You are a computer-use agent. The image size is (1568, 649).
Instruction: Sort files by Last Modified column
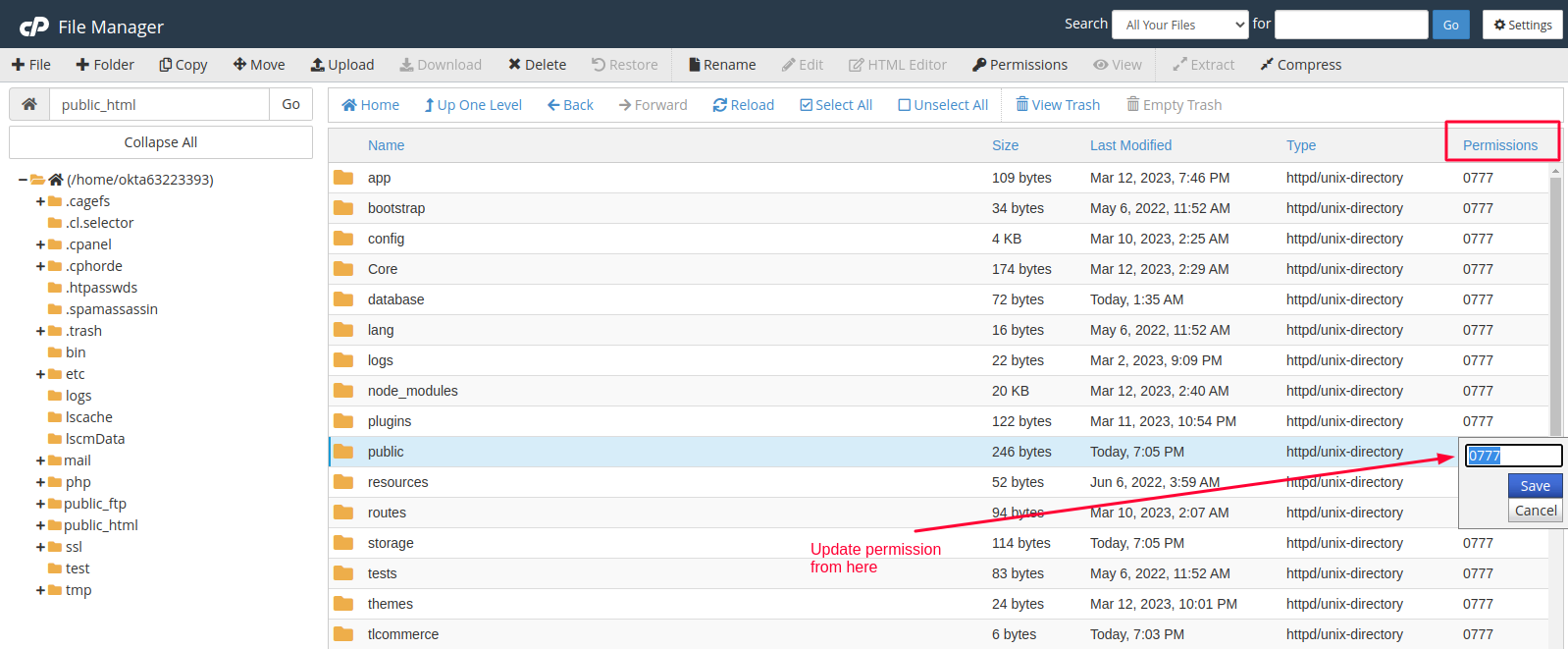1130,145
